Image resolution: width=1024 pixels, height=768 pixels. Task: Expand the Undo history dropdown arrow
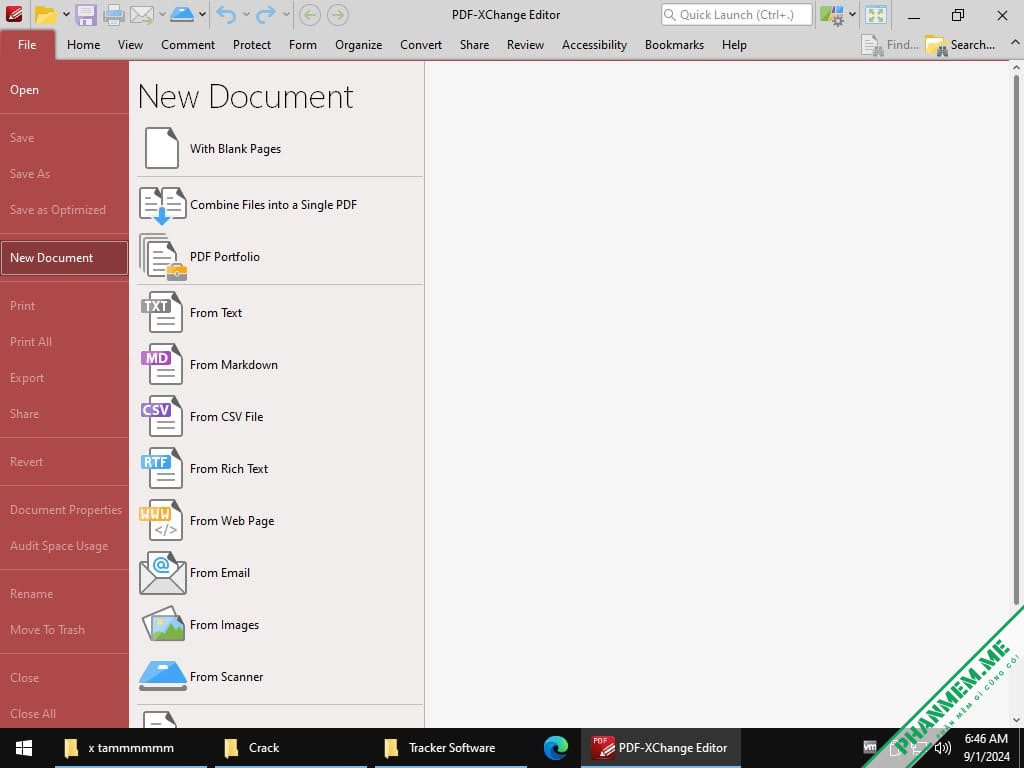(246, 14)
